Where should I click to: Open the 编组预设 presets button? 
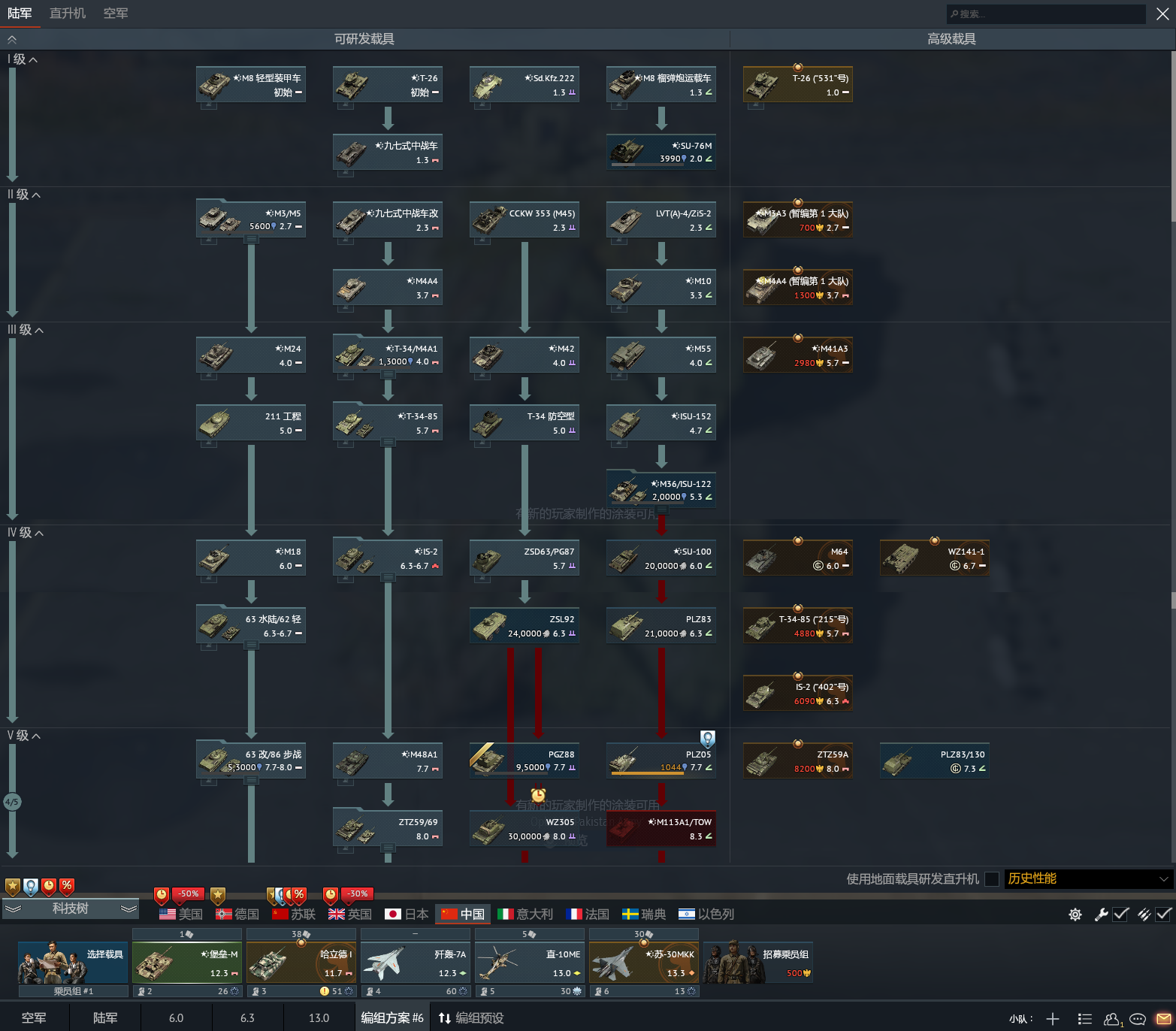click(x=471, y=1018)
